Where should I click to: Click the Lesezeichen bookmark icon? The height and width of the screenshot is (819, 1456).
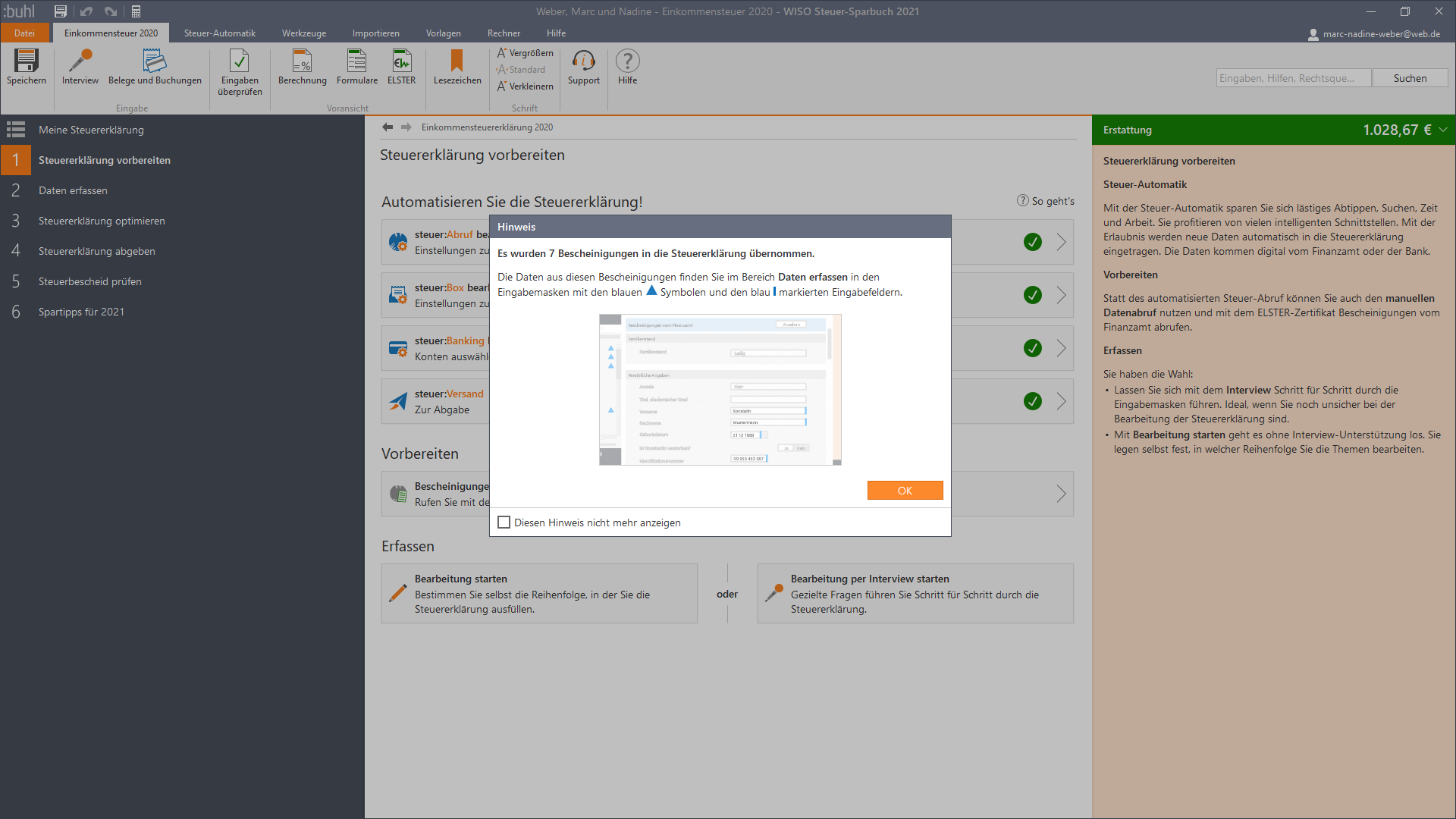(x=457, y=61)
